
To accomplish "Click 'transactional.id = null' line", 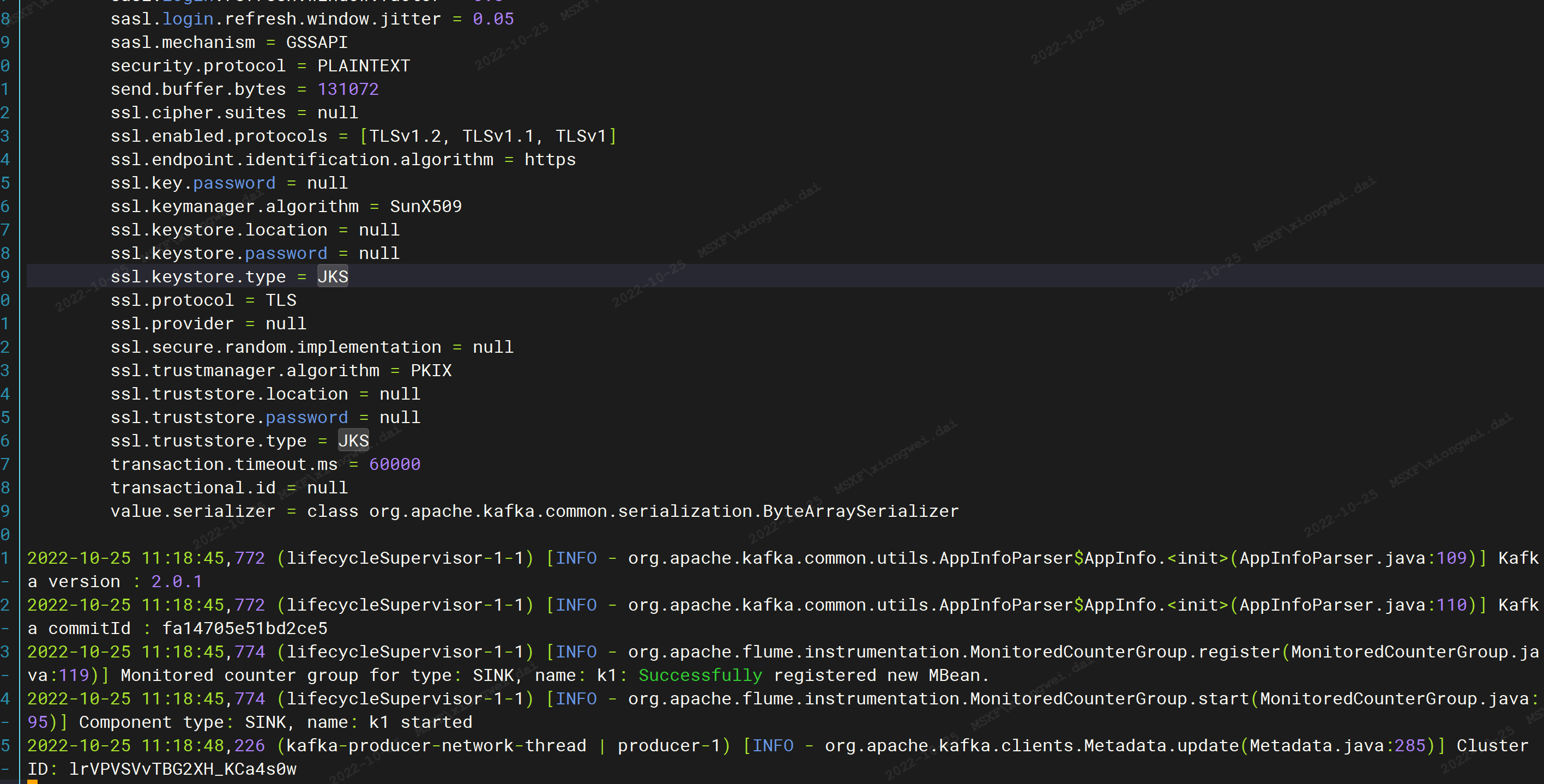I will [229, 487].
